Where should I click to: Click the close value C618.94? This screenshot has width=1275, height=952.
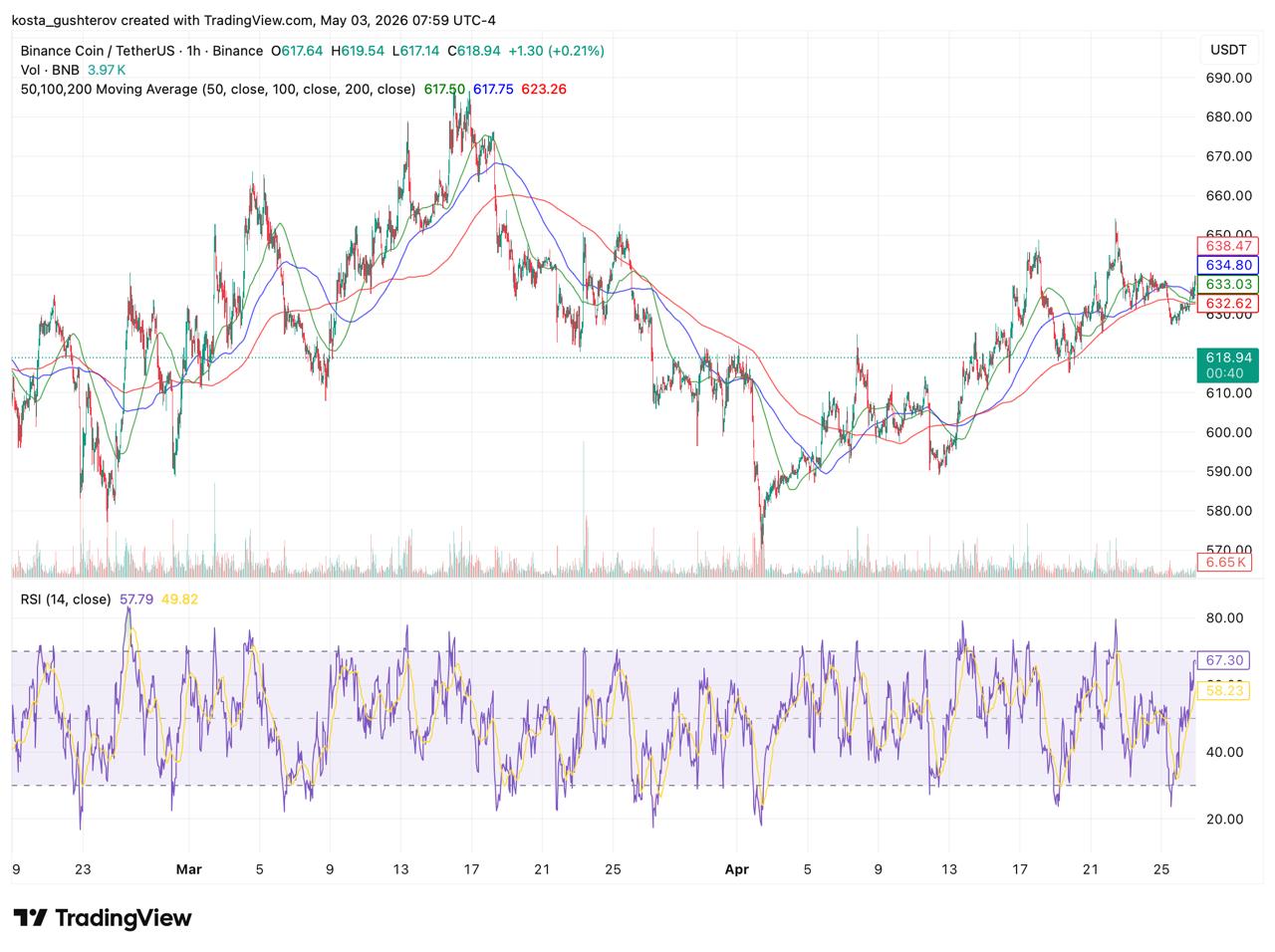click(473, 51)
